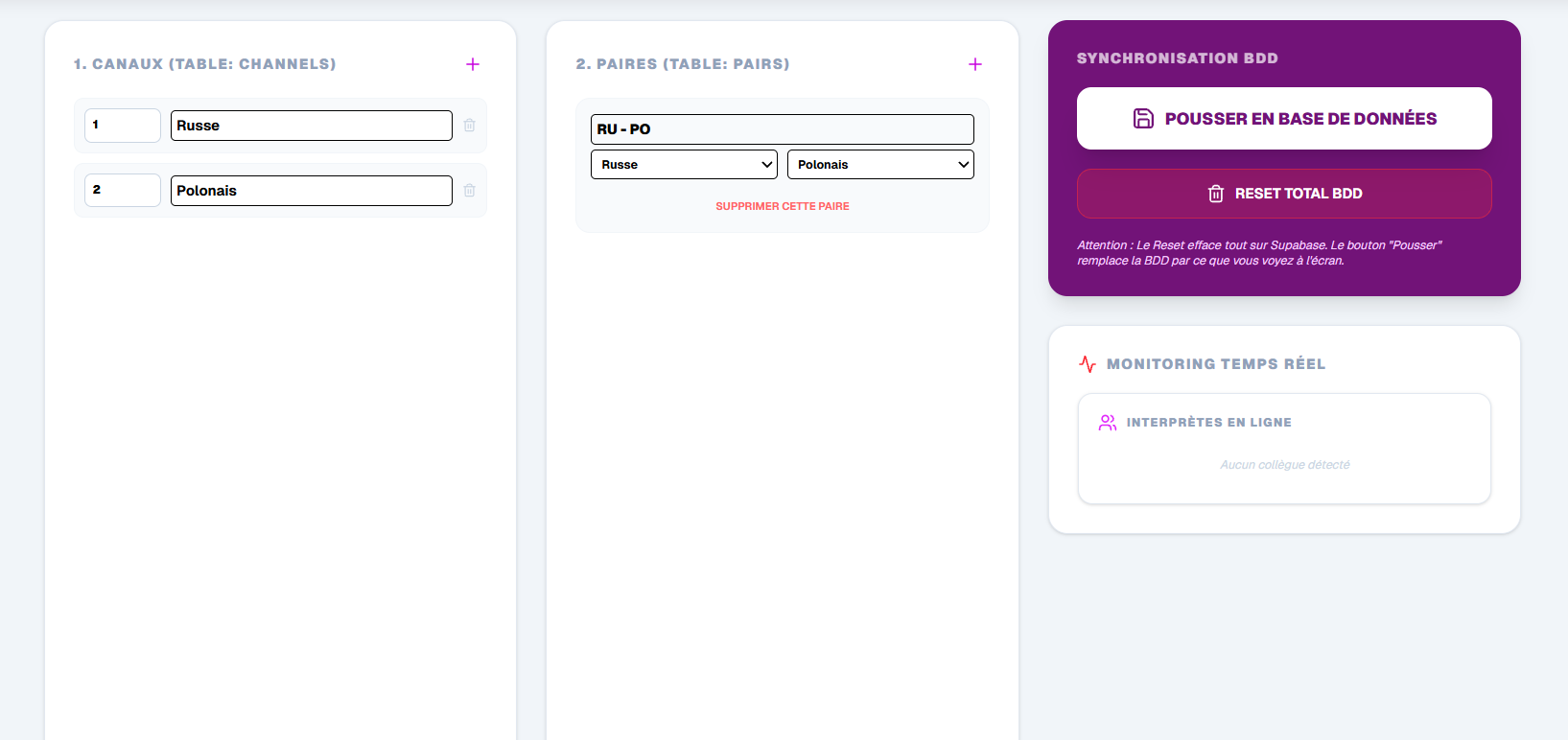Focus the Russe channel name field
The image size is (1568, 740).
point(311,126)
